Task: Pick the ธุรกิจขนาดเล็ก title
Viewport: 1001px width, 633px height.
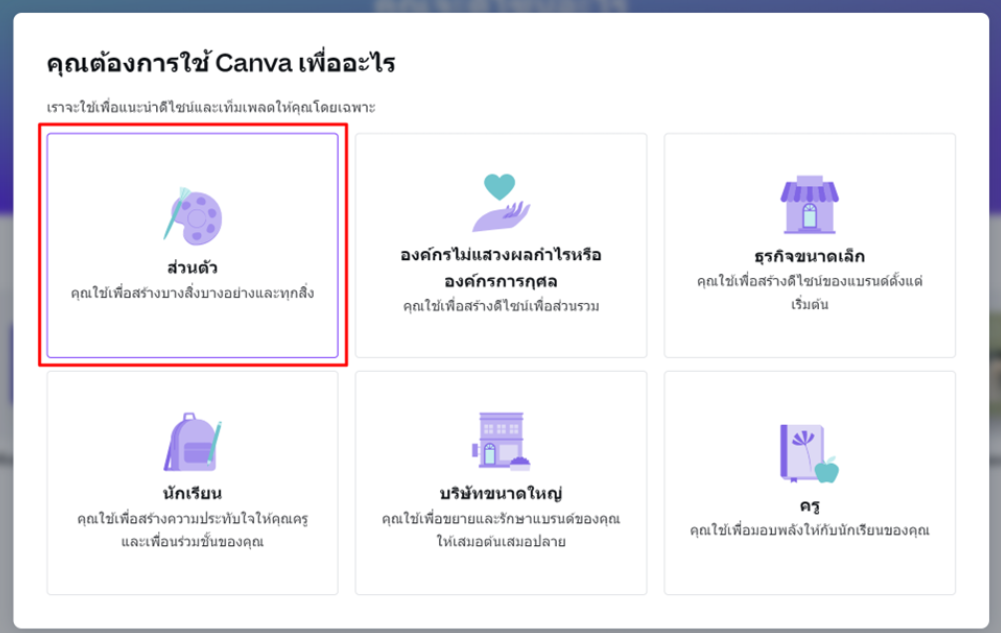Action: click(x=809, y=257)
